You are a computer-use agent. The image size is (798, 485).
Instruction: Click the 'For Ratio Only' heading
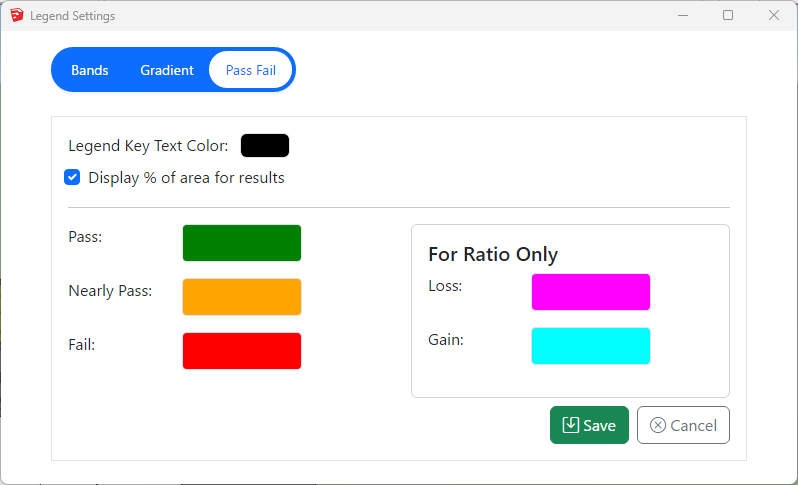[493, 254]
